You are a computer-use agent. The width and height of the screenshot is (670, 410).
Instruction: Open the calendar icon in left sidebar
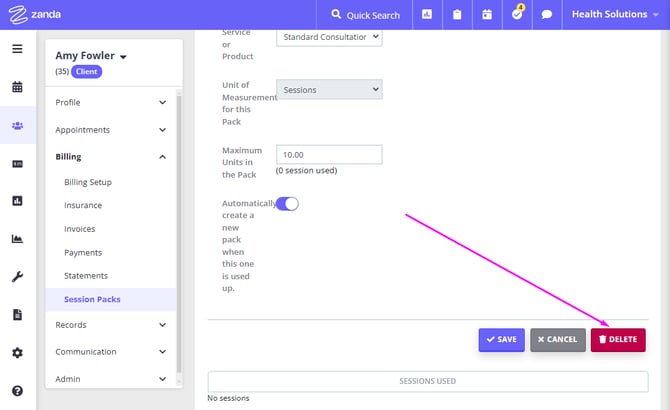17,87
